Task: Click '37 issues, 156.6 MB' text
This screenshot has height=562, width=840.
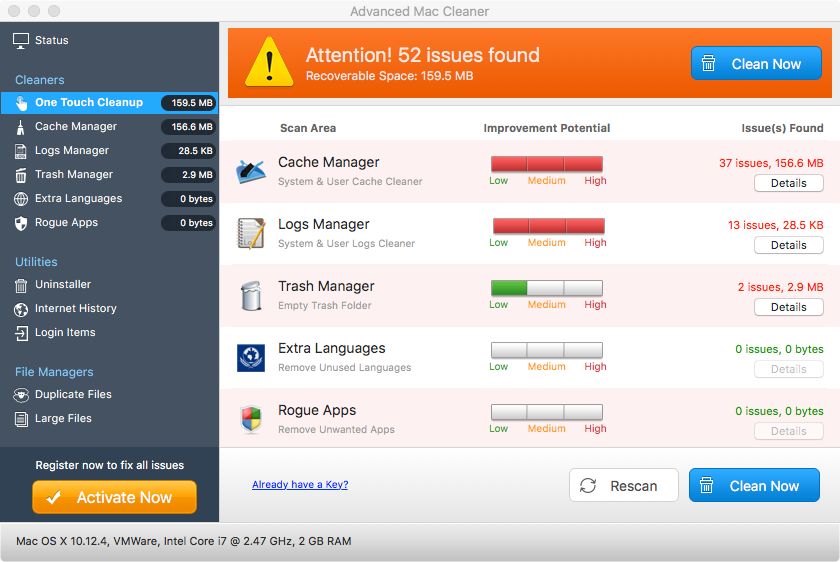Action: click(771, 163)
